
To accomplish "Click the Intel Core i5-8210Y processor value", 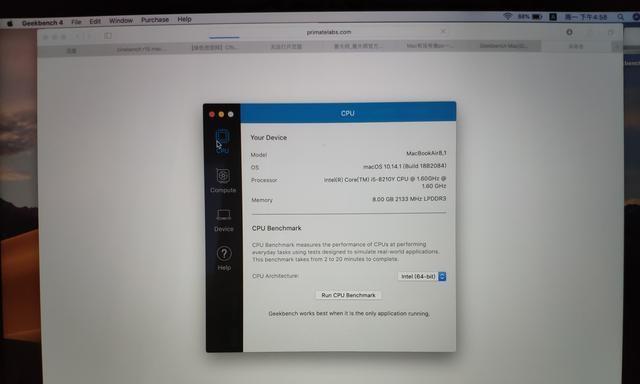I will 385,182.
